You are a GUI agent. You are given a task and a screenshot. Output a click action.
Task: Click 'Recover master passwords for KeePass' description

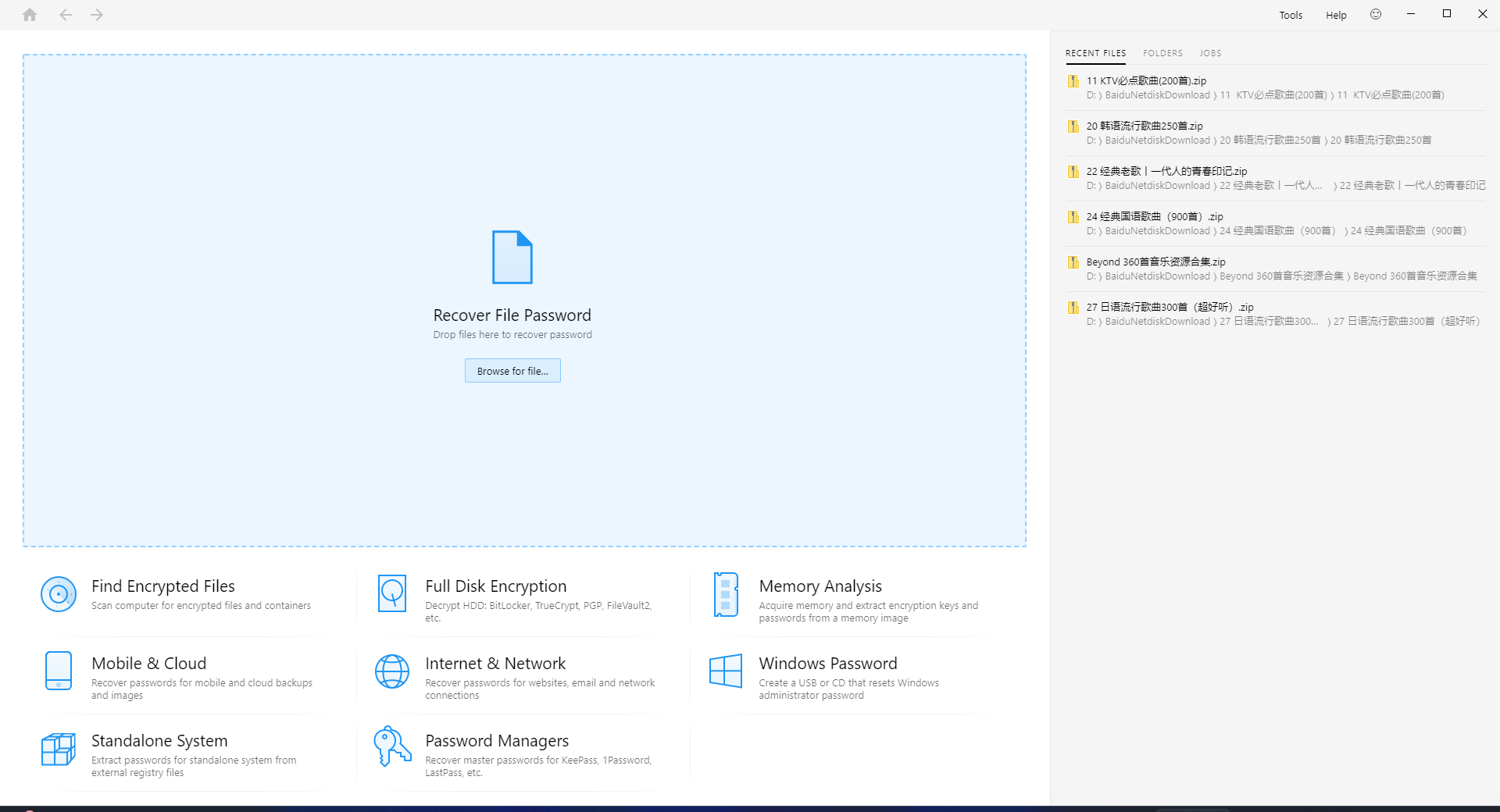tap(538, 767)
